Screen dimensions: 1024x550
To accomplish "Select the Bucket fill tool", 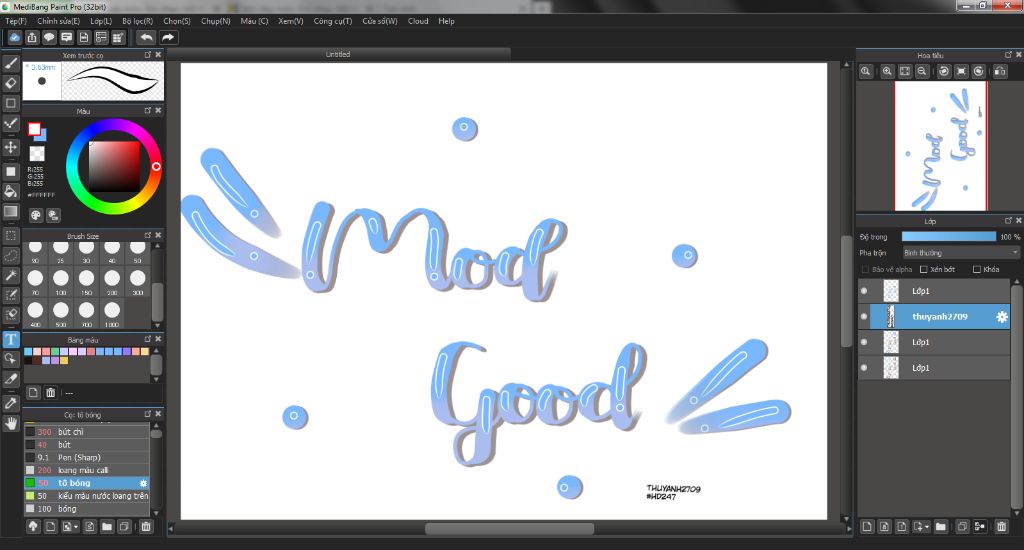I will point(10,191).
